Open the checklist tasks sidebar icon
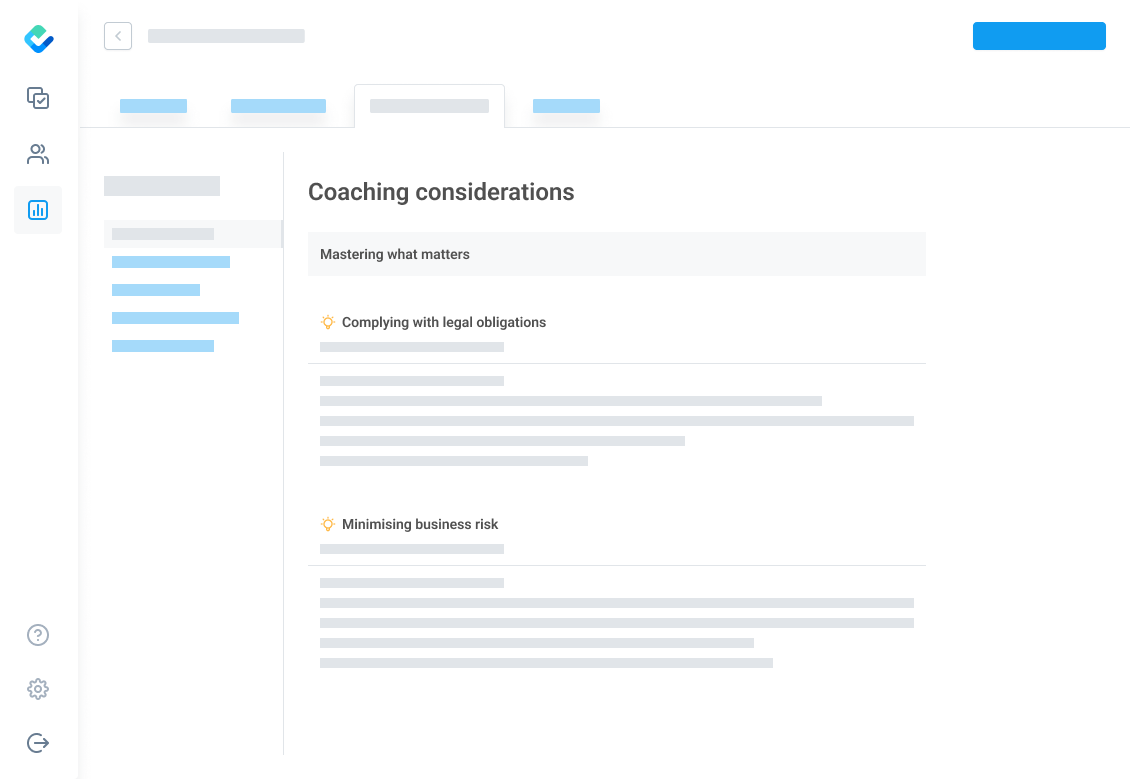Screen dimensions: 1130x779 [38, 98]
